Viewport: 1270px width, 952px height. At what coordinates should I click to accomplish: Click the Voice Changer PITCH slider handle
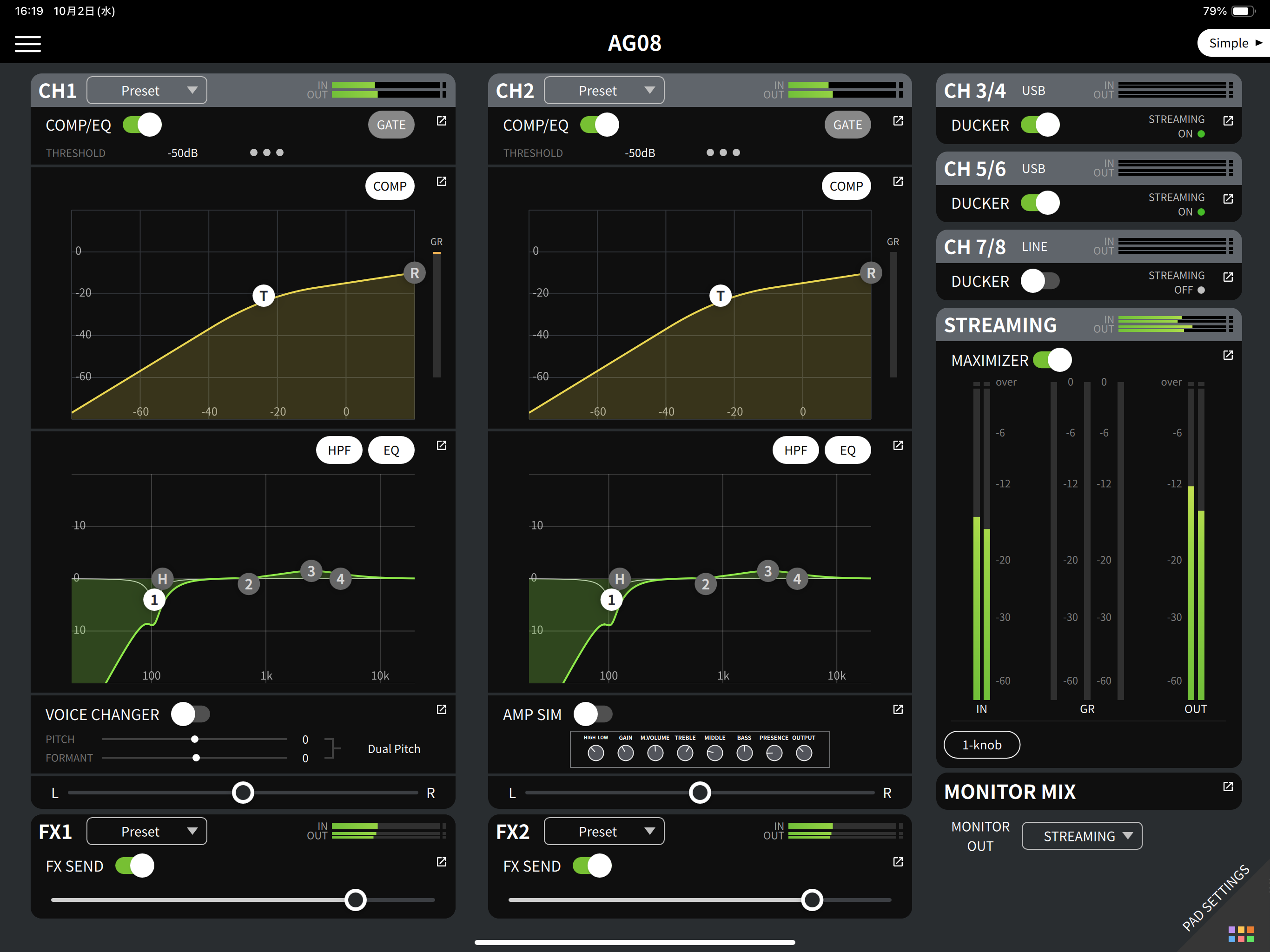point(195,739)
